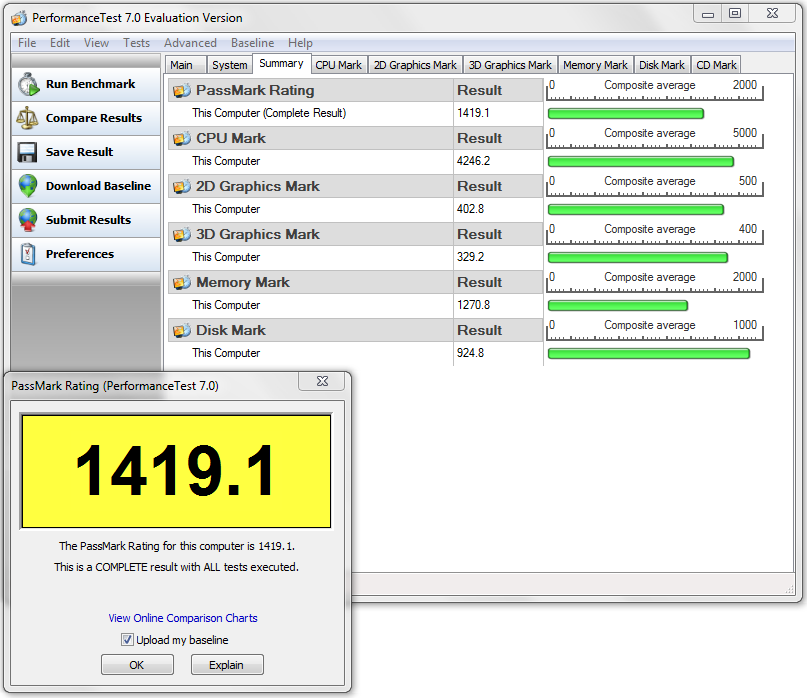Click the Run Benchmark stopwatch icon
This screenshot has width=807, height=698.
(28, 84)
